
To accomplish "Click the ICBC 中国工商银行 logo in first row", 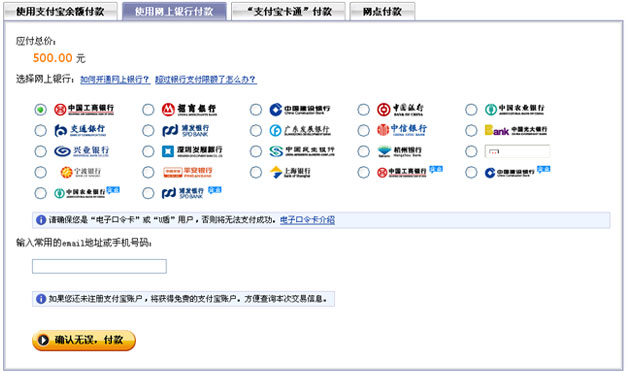I will (84, 109).
